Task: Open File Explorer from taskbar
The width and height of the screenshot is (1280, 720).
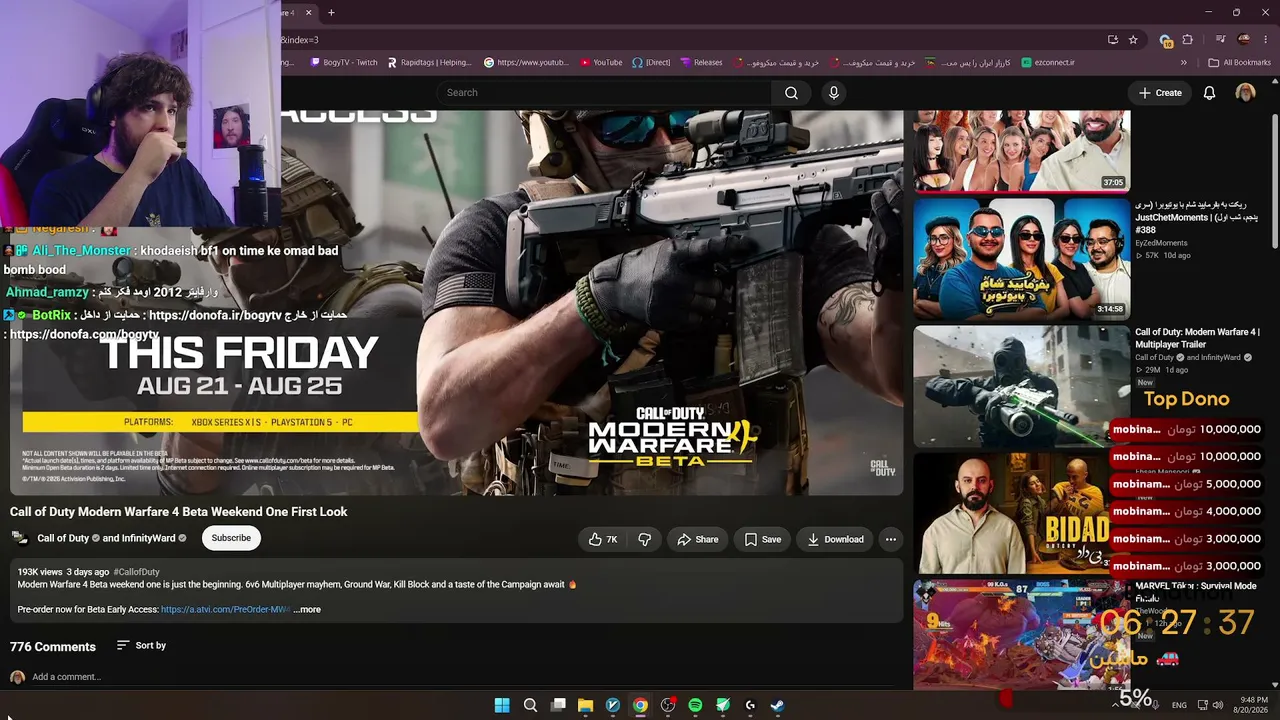Action: point(585,705)
